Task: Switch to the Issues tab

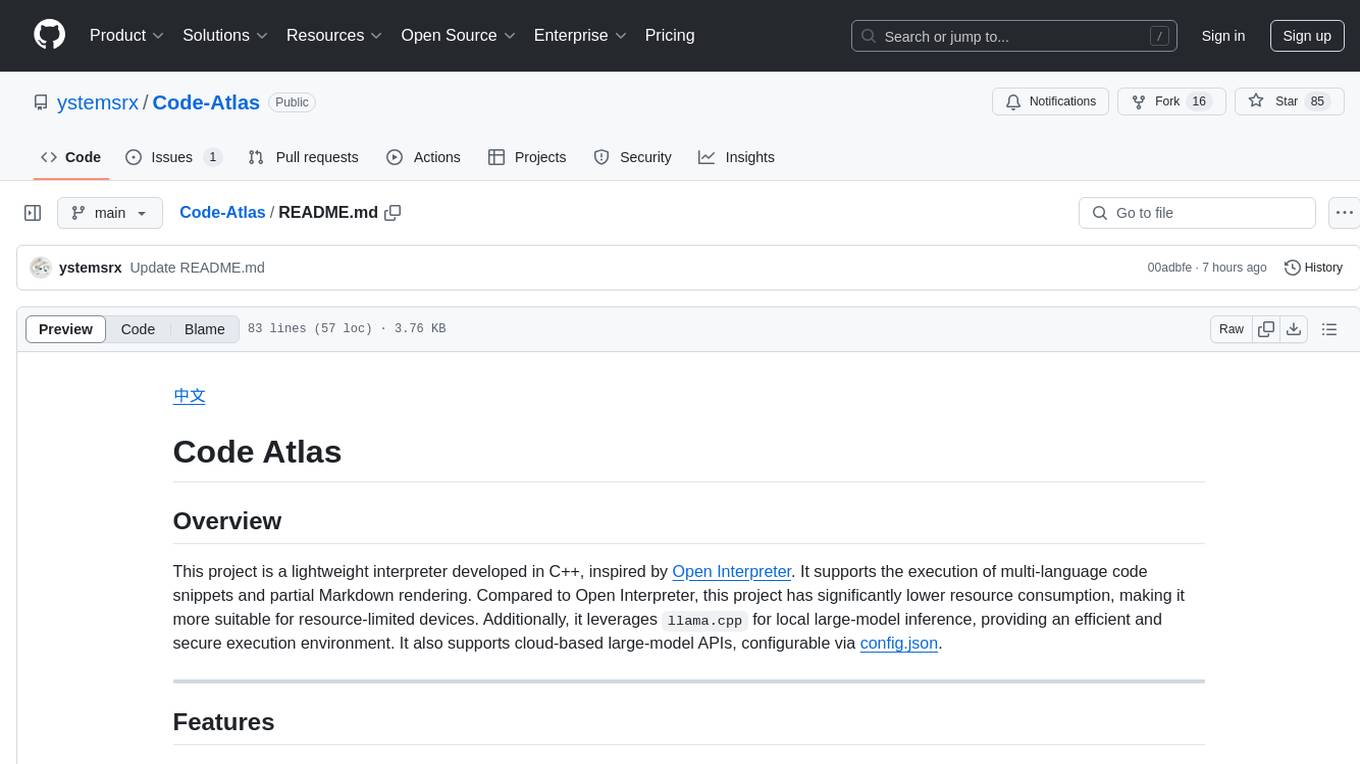Action: coord(173,157)
